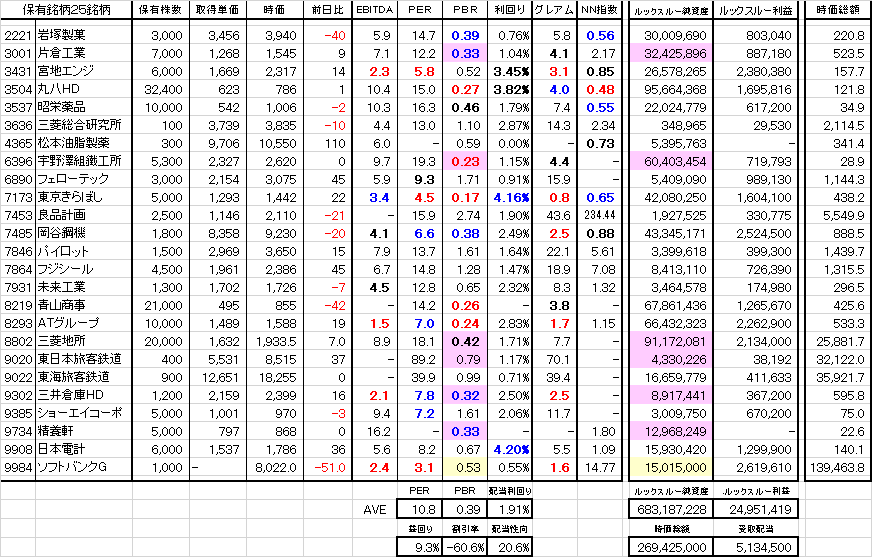The width and height of the screenshot is (872, 557).
Task: Select the 東日本旅客鉄道 cell
Action: (x=79, y=359)
